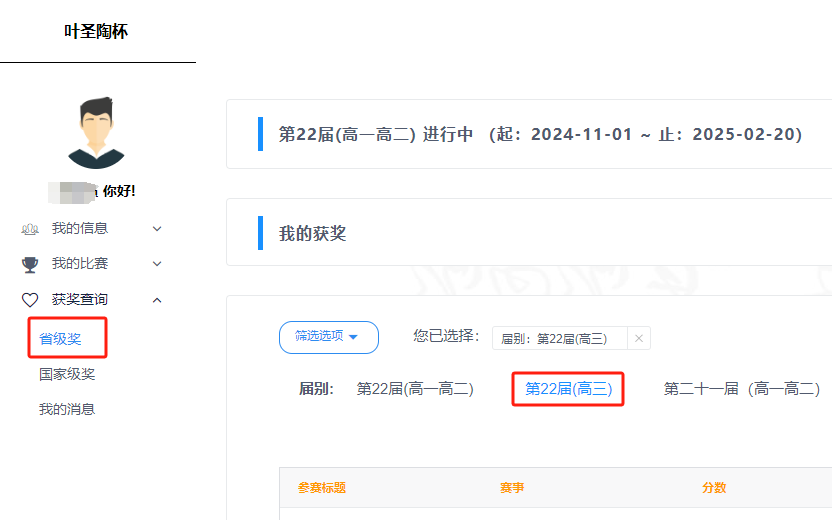832x520 pixels.
Task: Click the 我的获奖 section heading
Action: 313,233
